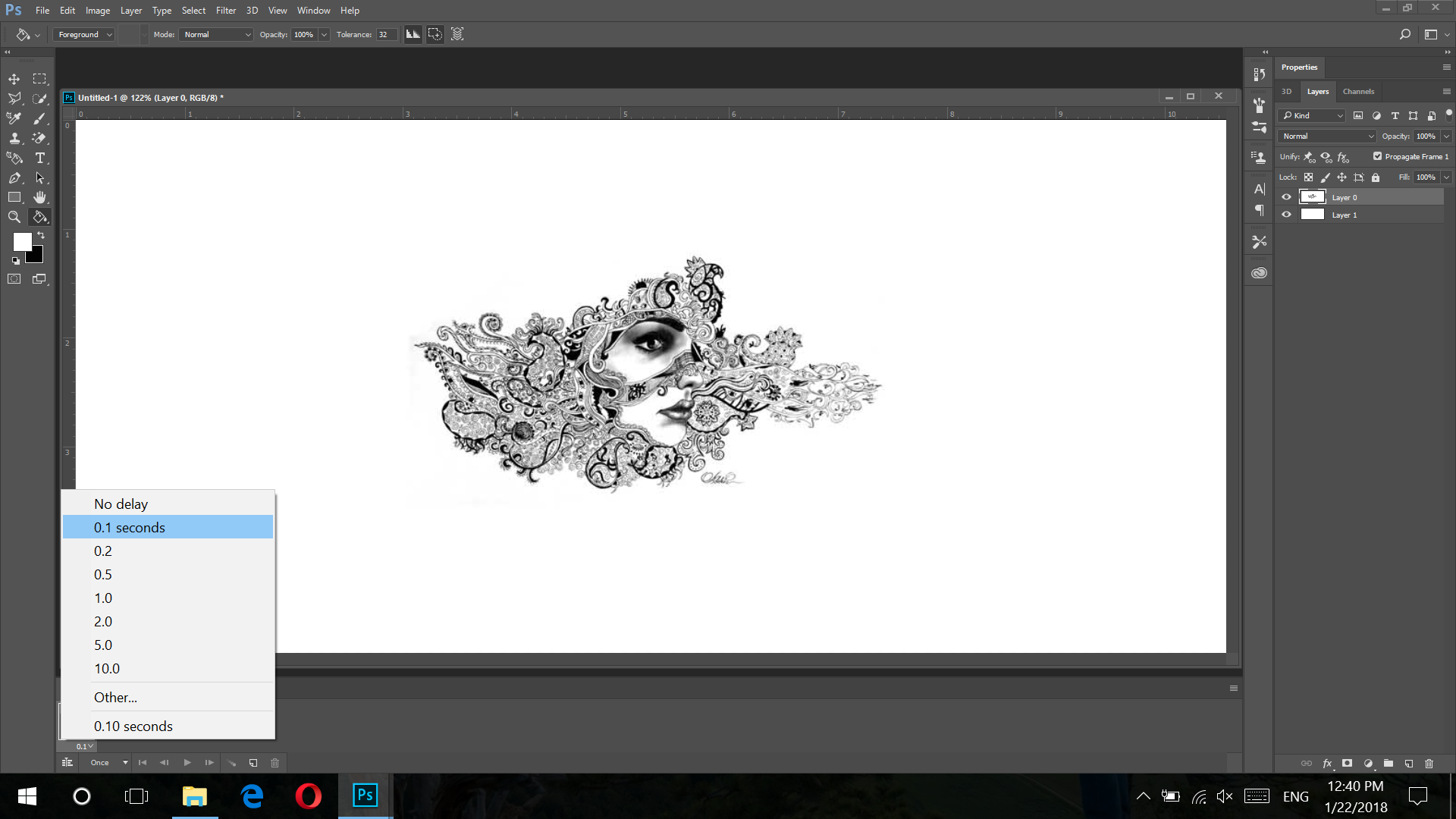Open the Kind filter dropdown
Screen dimensions: 1456x819
pos(1311,115)
